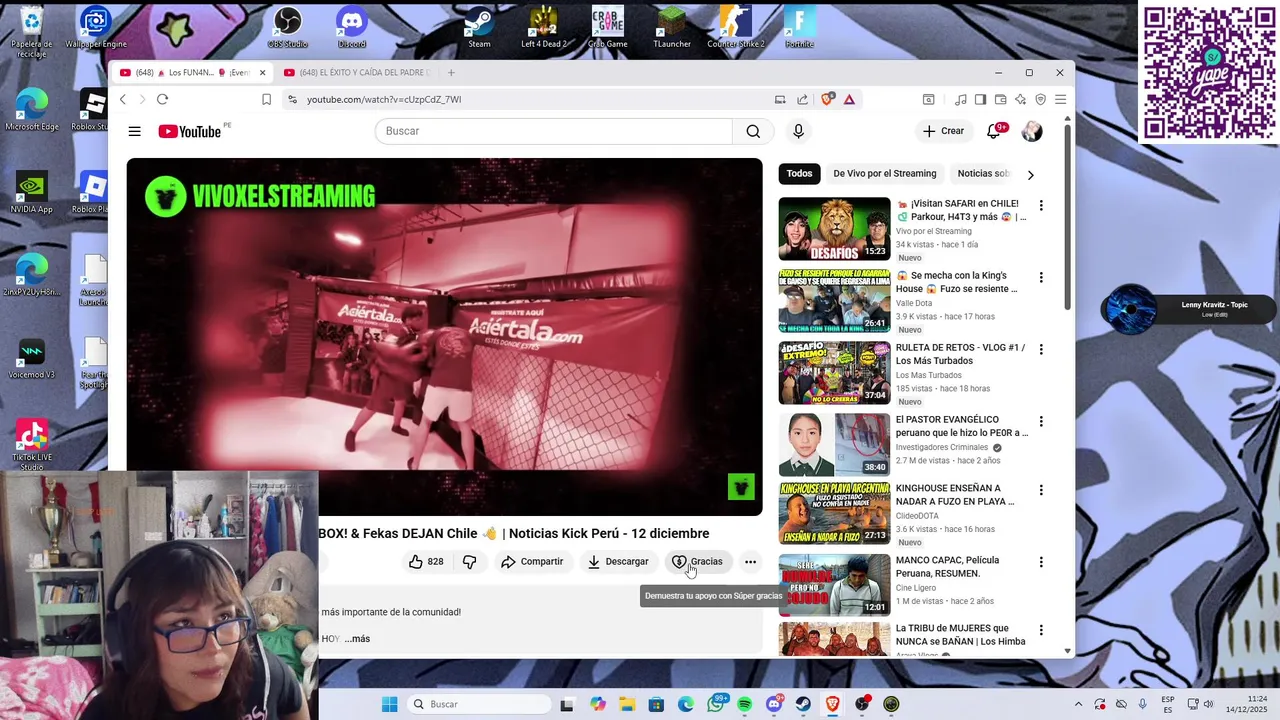Open Brave VPN shield icon
Screen dimensions: 1280x720
tap(1040, 99)
